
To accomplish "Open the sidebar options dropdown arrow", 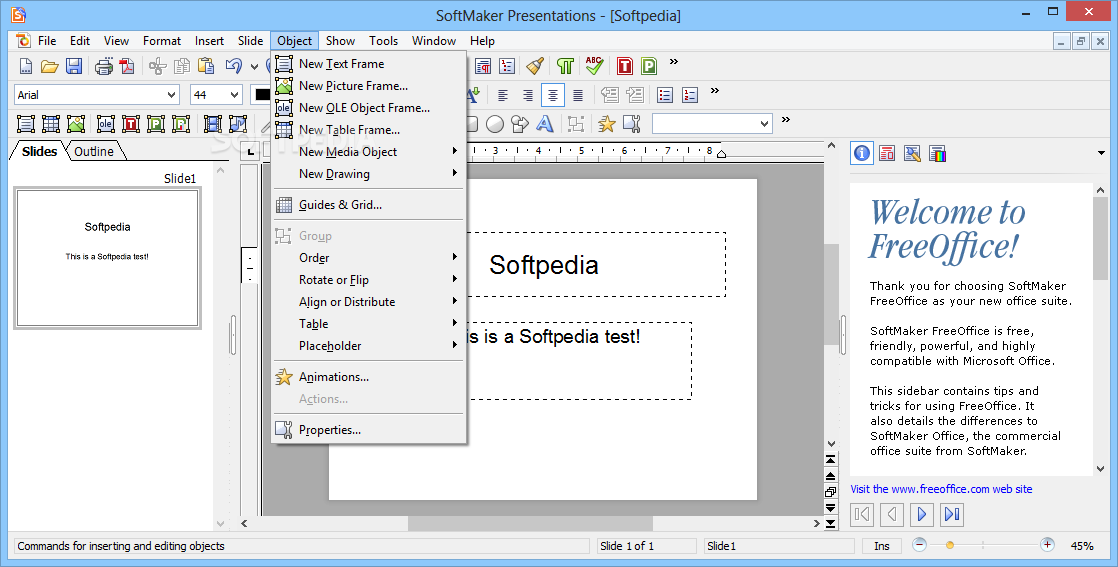I will (1102, 153).
